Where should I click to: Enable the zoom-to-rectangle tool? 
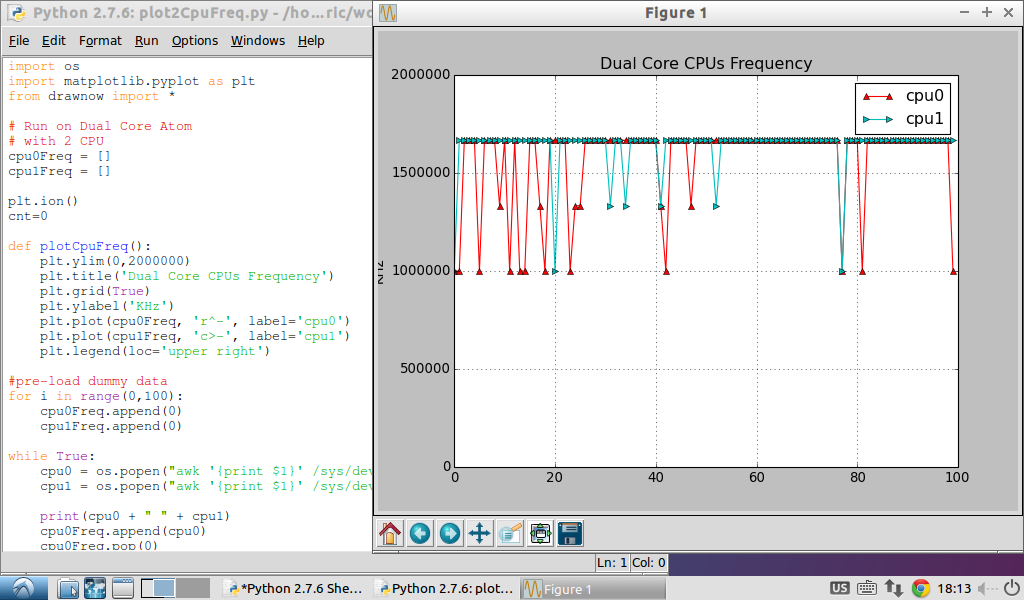tap(509, 533)
